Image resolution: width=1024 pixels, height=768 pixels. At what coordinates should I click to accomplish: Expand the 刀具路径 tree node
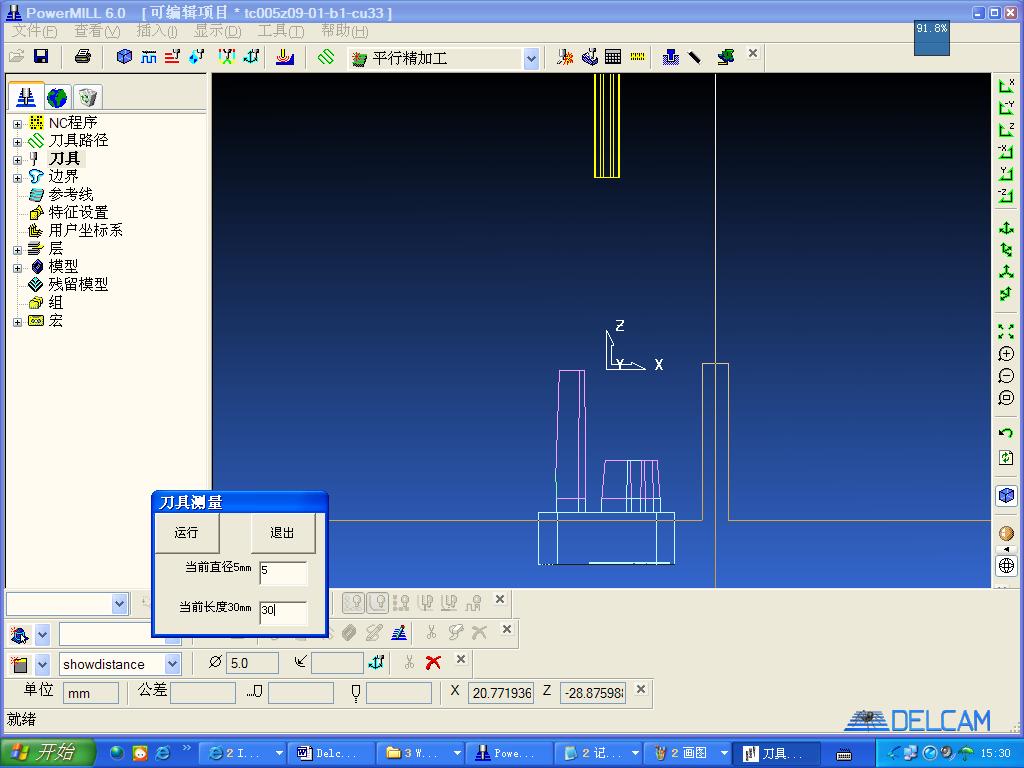[18, 142]
